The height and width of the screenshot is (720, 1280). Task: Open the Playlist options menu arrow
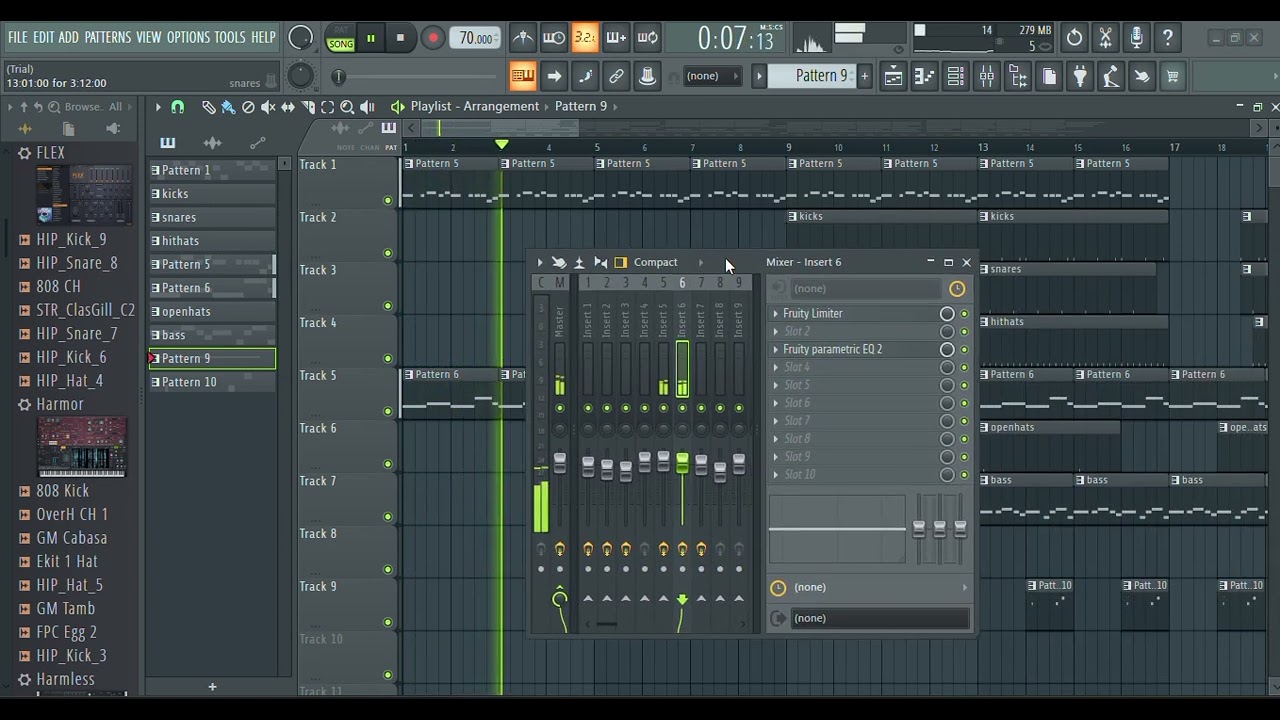[157, 106]
